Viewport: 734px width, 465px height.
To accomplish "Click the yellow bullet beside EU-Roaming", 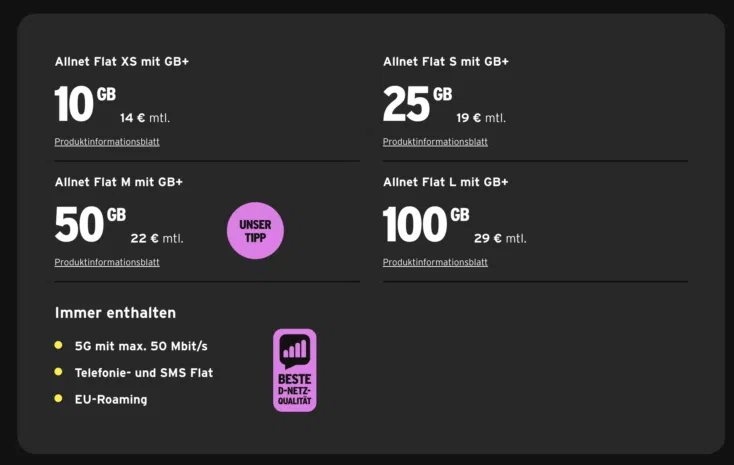I will tap(59, 399).
